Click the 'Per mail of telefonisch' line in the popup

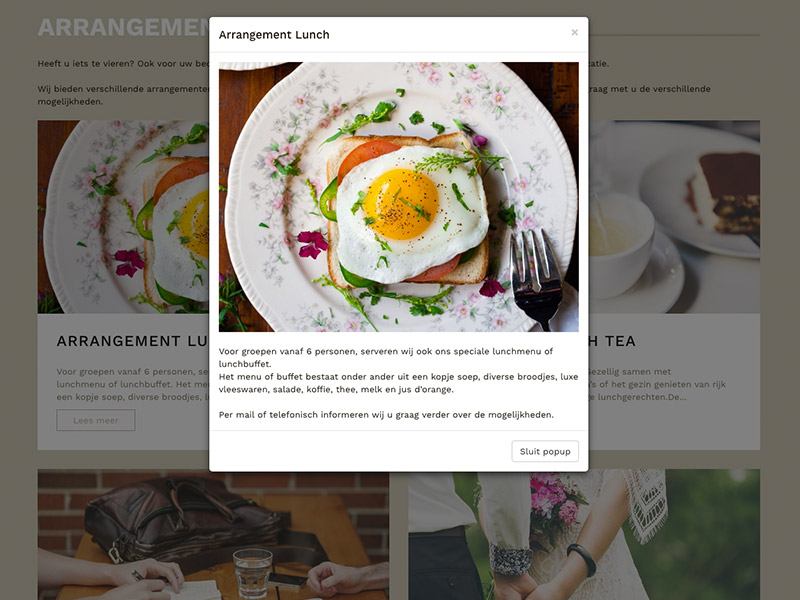(386, 414)
